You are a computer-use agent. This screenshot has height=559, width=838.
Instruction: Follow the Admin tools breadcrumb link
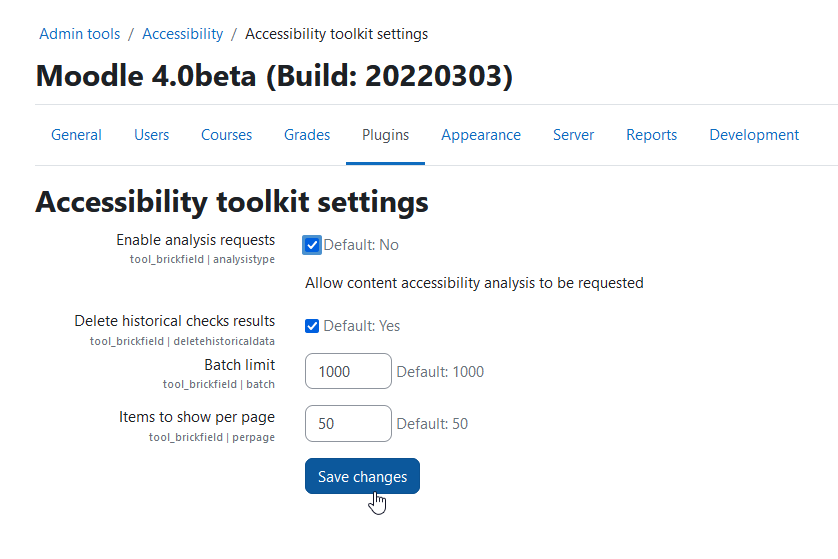(x=80, y=34)
